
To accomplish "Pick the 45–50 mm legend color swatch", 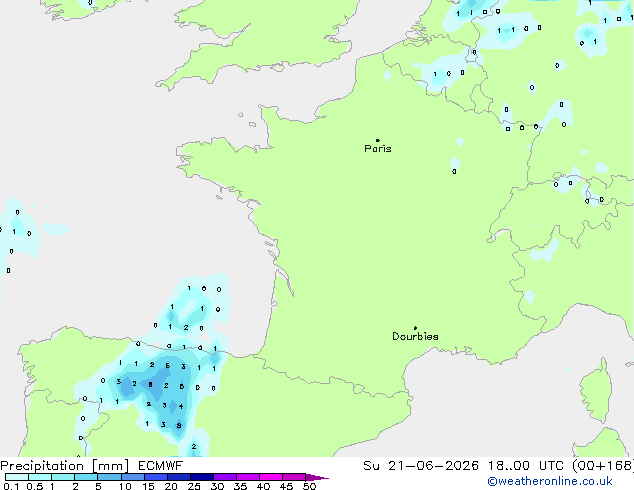I will coord(294,477).
